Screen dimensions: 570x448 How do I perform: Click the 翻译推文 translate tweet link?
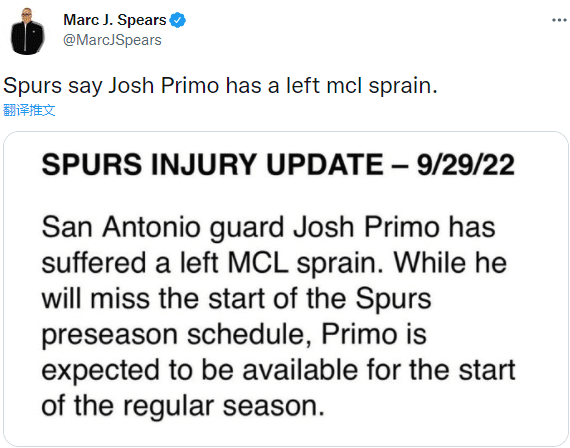tap(29, 110)
